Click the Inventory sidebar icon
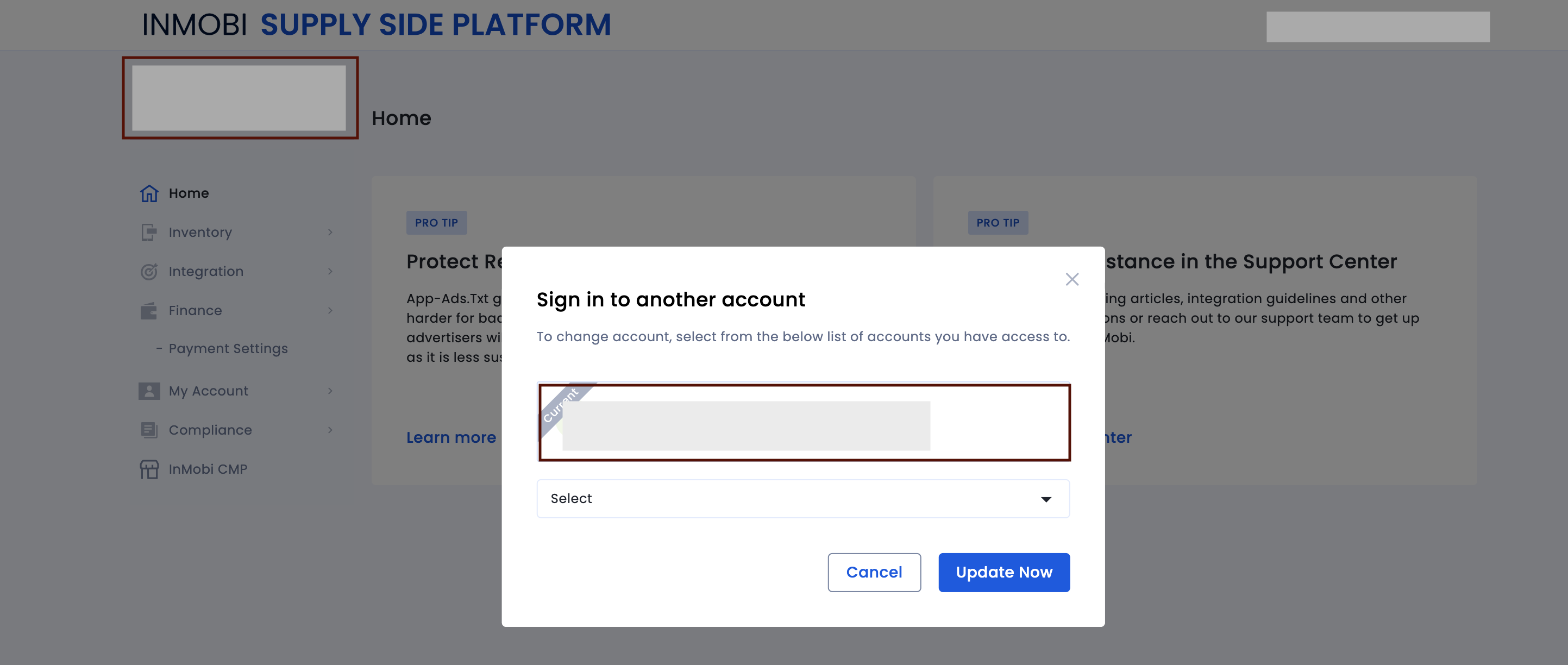The height and width of the screenshot is (665, 1568). click(x=149, y=233)
